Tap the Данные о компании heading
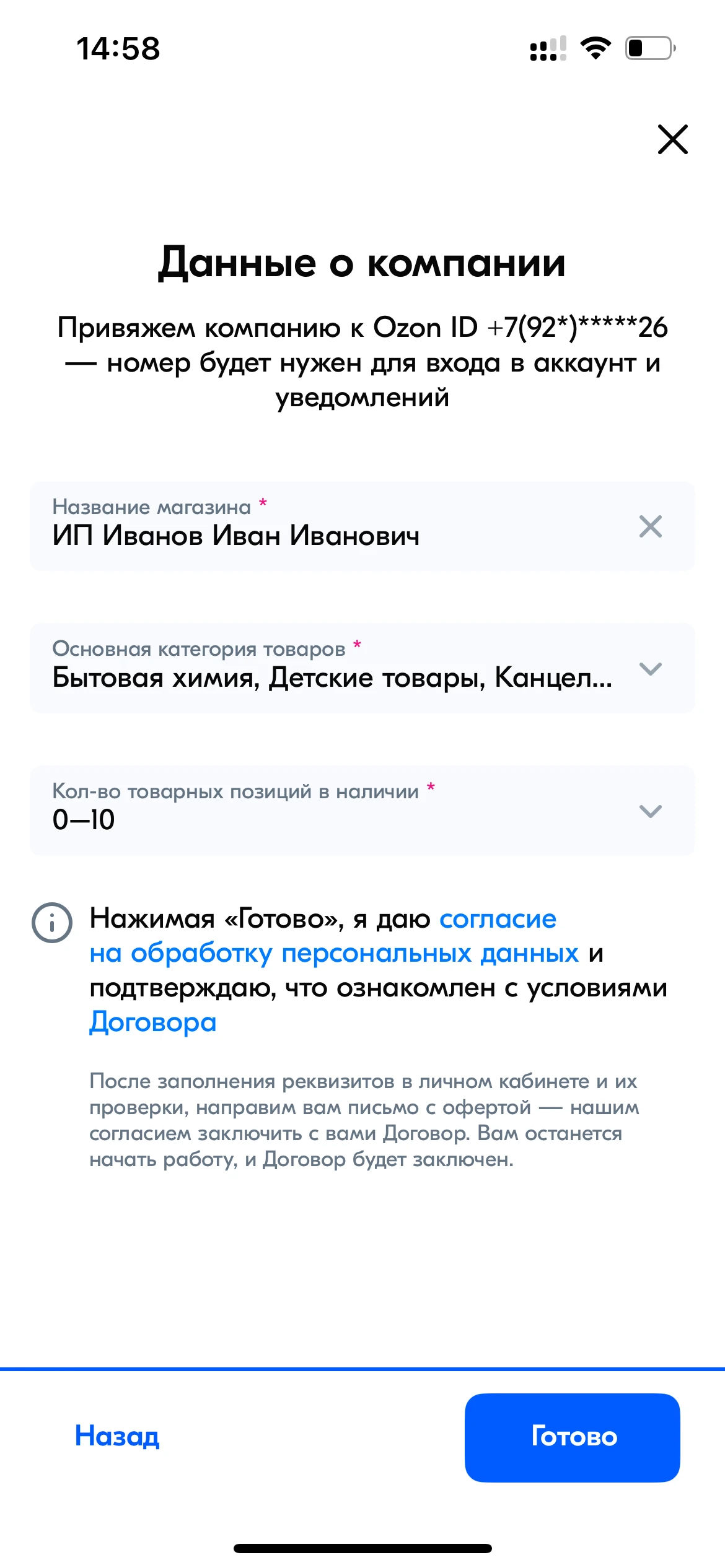This screenshot has height=1568, width=725. point(362,263)
